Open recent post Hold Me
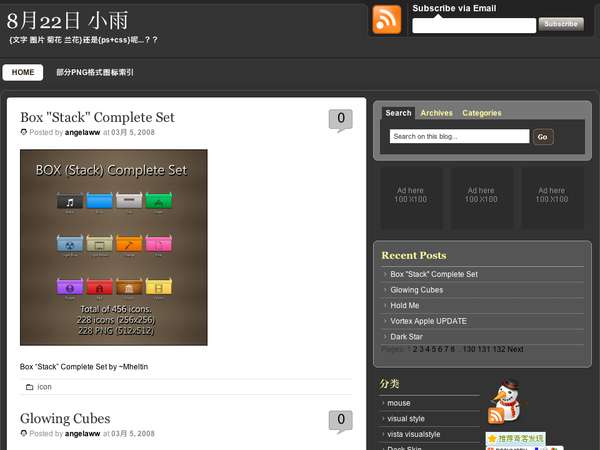The image size is (600, 450). tap(405, 305)
